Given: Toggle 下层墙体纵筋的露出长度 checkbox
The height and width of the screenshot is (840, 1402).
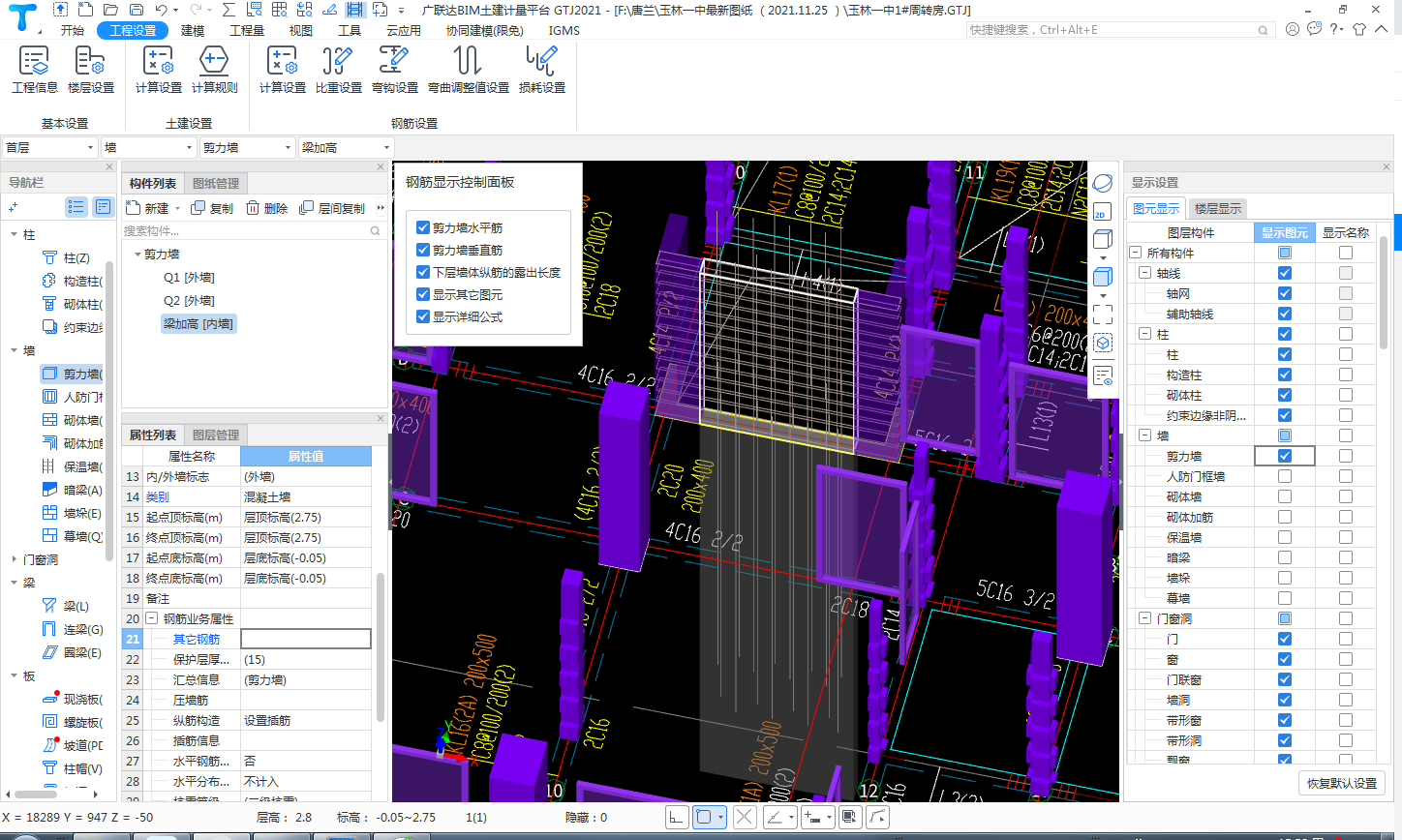Looking at the screenshot, I should coord(423,272).
